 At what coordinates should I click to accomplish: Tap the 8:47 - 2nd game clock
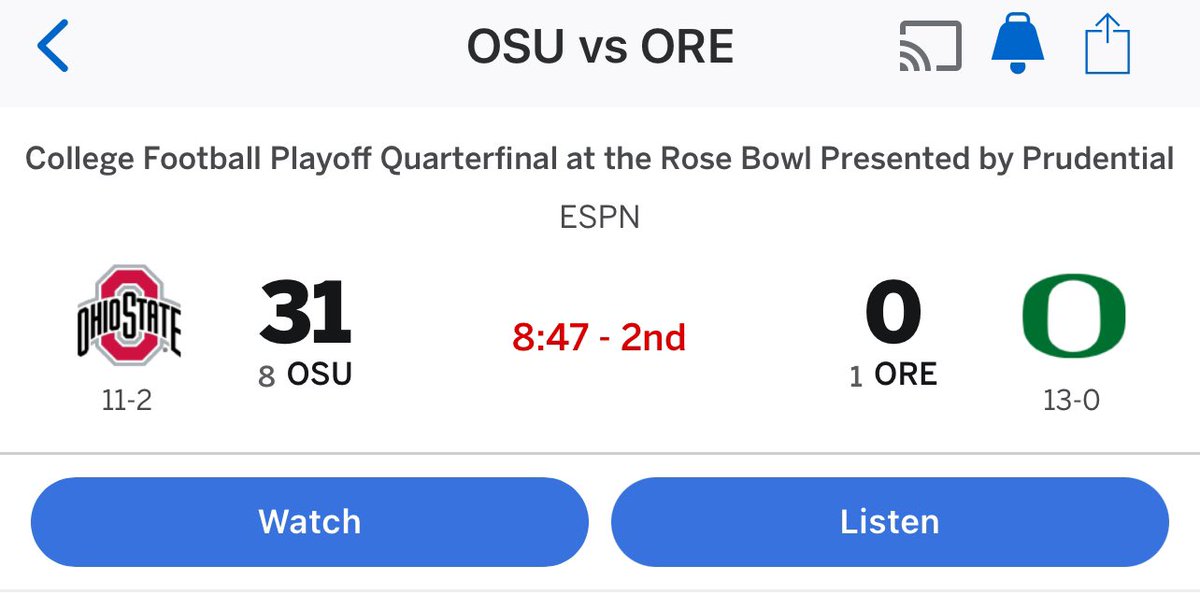[x=599, y=338]
